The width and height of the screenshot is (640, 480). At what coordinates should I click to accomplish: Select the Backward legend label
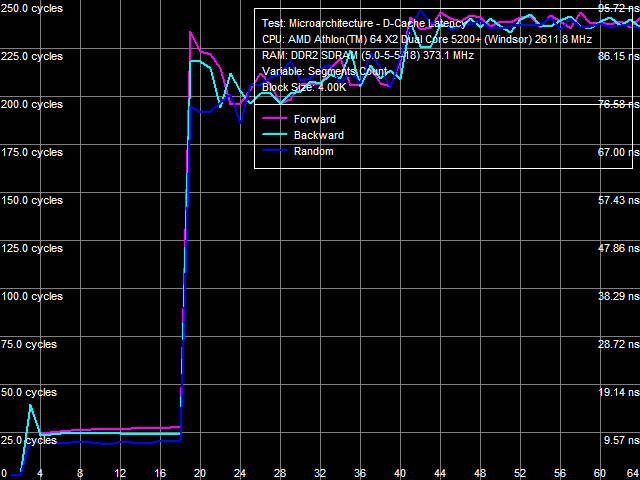pos(318,135)
